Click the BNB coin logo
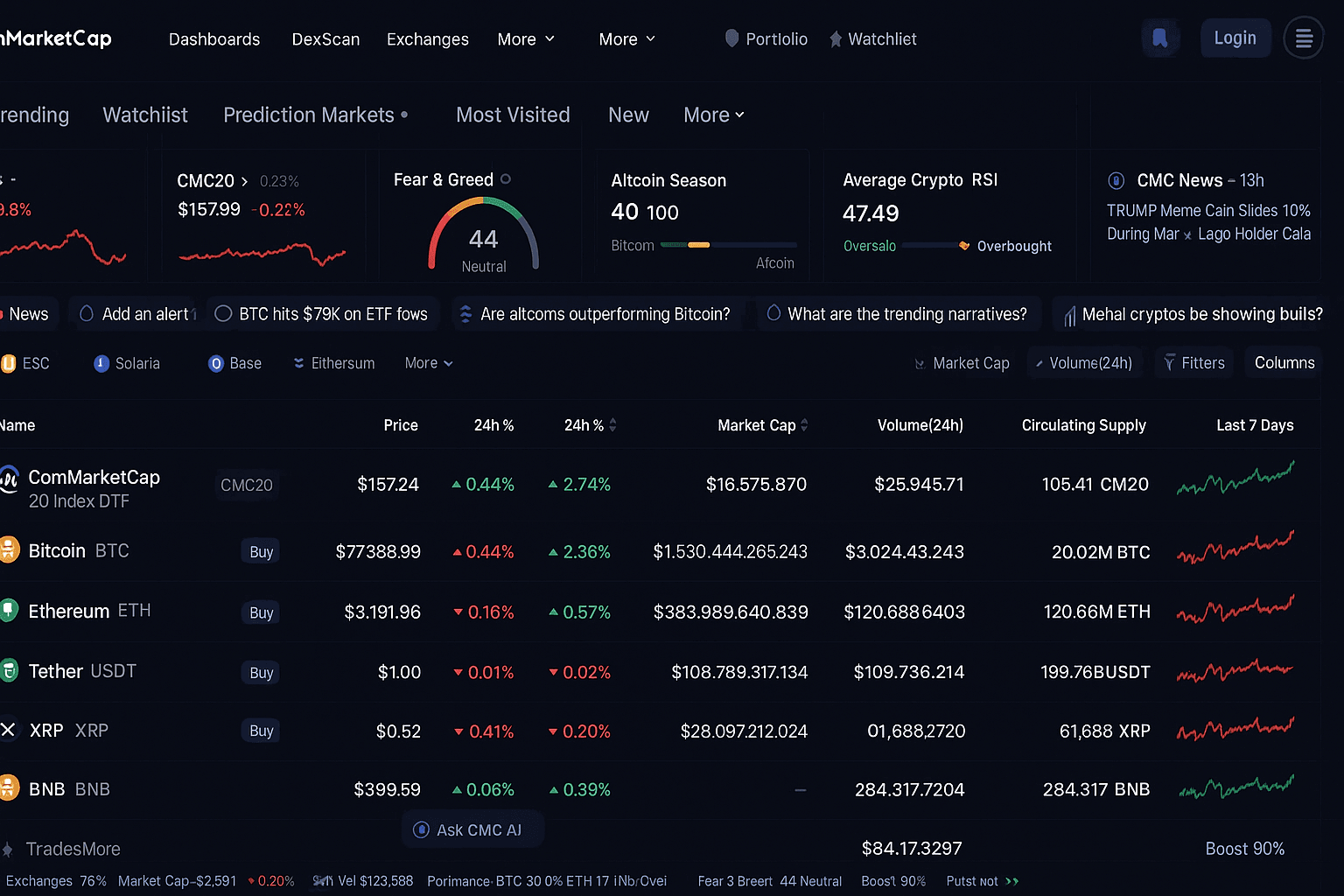Image resolution: width=1344 pixels, height=896 pixels. 9,788
